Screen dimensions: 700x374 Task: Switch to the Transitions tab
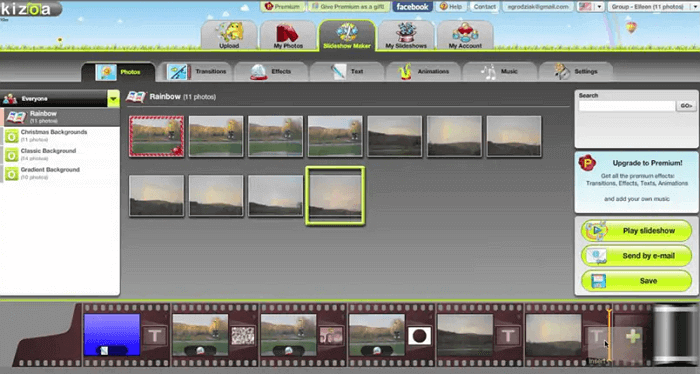pyautogui.click(x=197, y=71)
